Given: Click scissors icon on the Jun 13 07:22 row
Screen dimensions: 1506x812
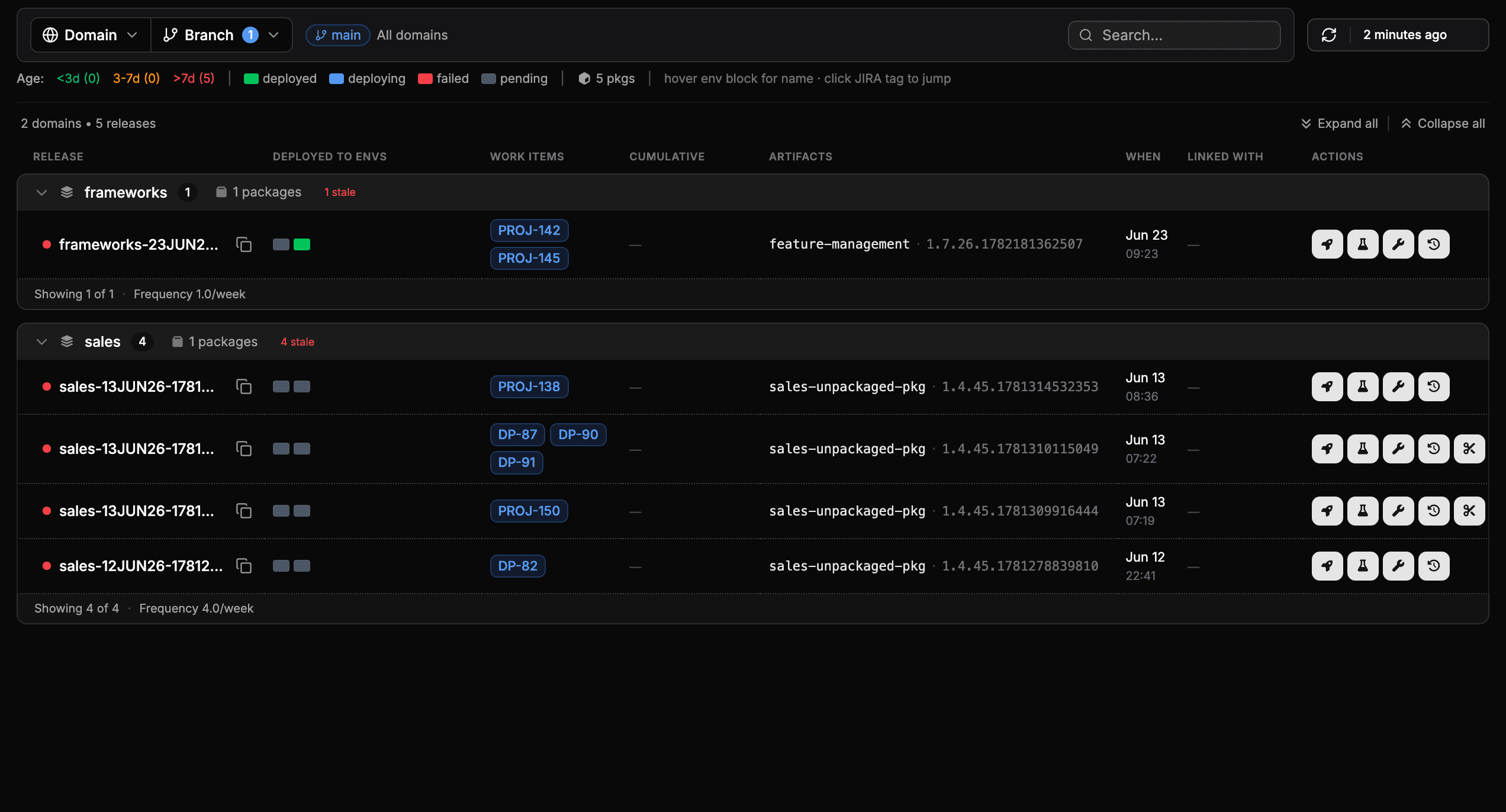Looking at the screenshot, I should tap(1469, 449).
